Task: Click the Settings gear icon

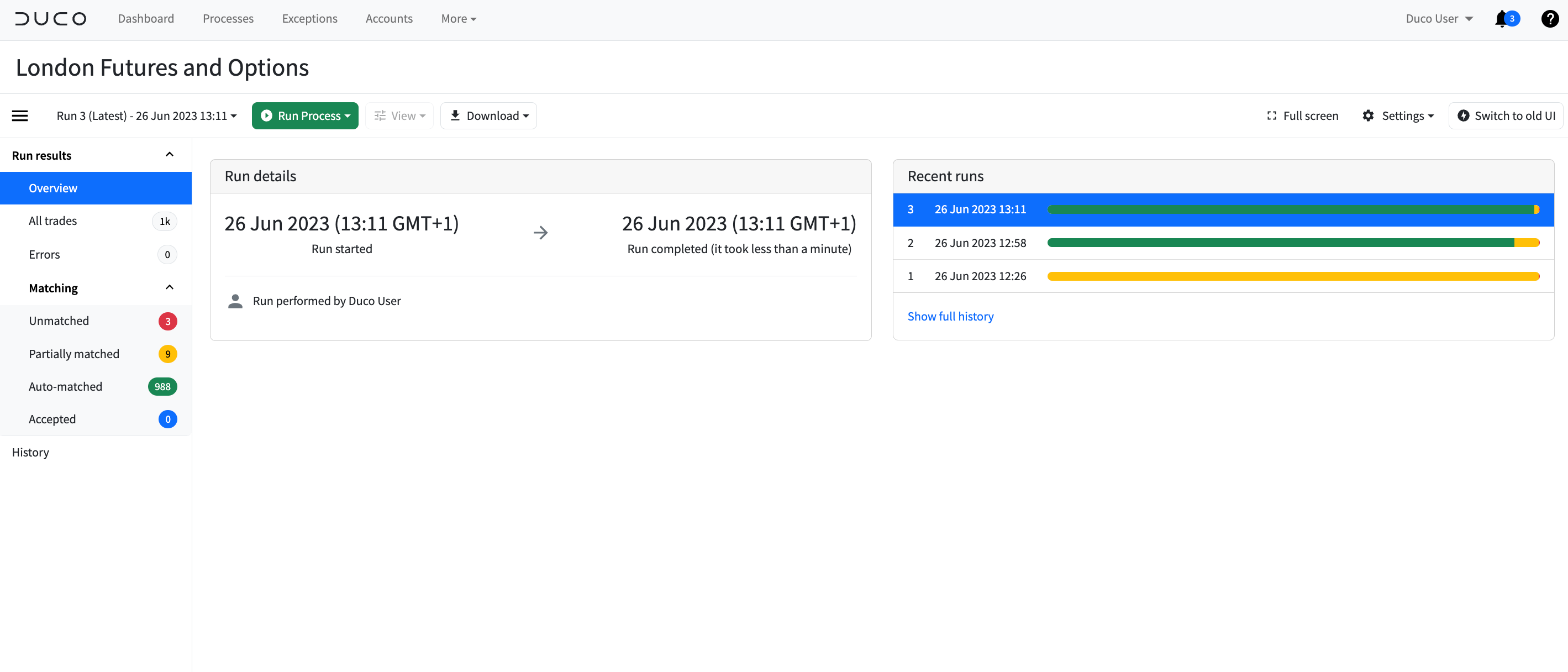Action: pos(1369,116)
